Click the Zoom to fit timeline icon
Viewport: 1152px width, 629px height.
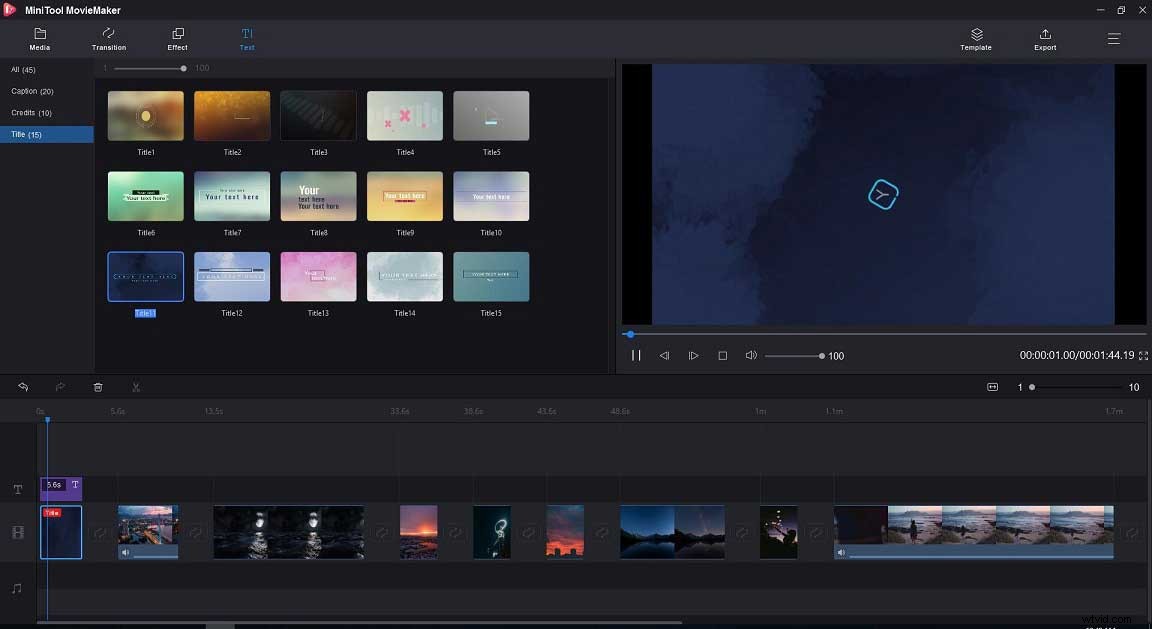tap(994, 387)
